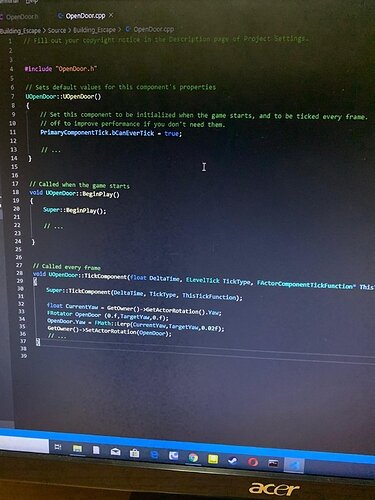Launch File Explorer from the taskbar
Viewport: 375px width, 500px height.
[x=77, y=449]
